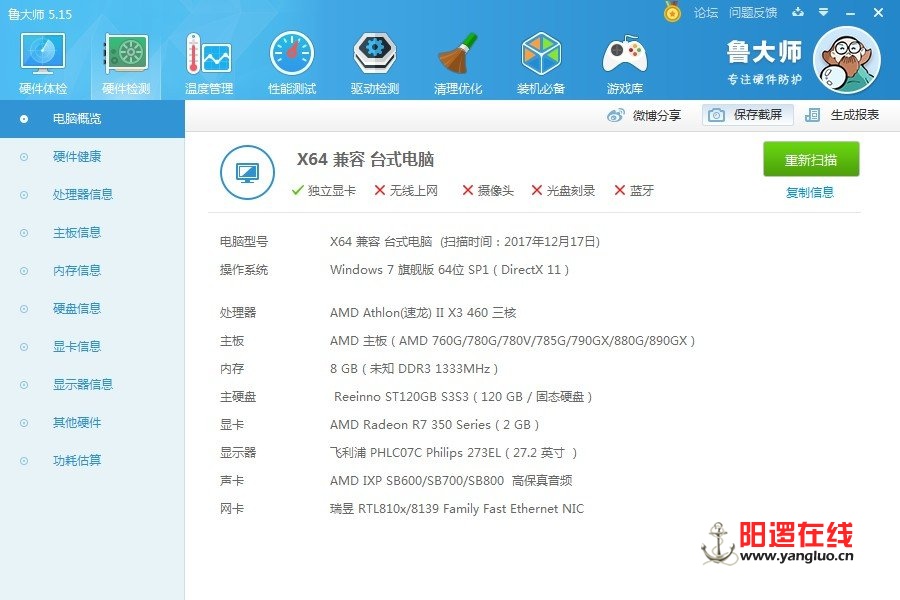Viewport: 900px width, 600px height.
Task: Click AMD IXP SB600/SB700/SB800 sound card text
Action: pyautogui.click(x=451, y=481)
